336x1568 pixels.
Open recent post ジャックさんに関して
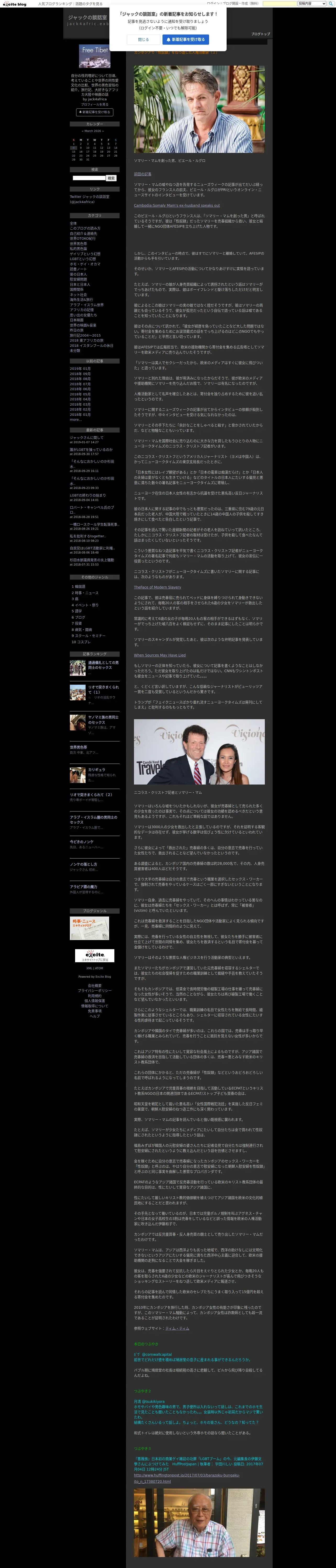tap(87, 438)
